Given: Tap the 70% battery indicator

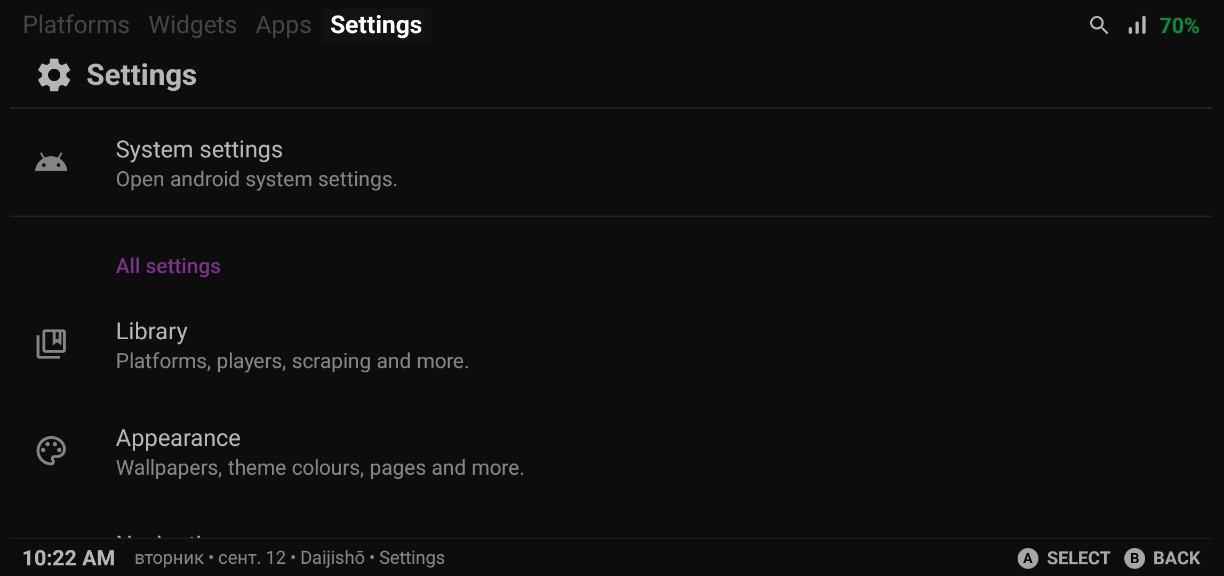Looking at the screenshot, I should (1179, 26).
